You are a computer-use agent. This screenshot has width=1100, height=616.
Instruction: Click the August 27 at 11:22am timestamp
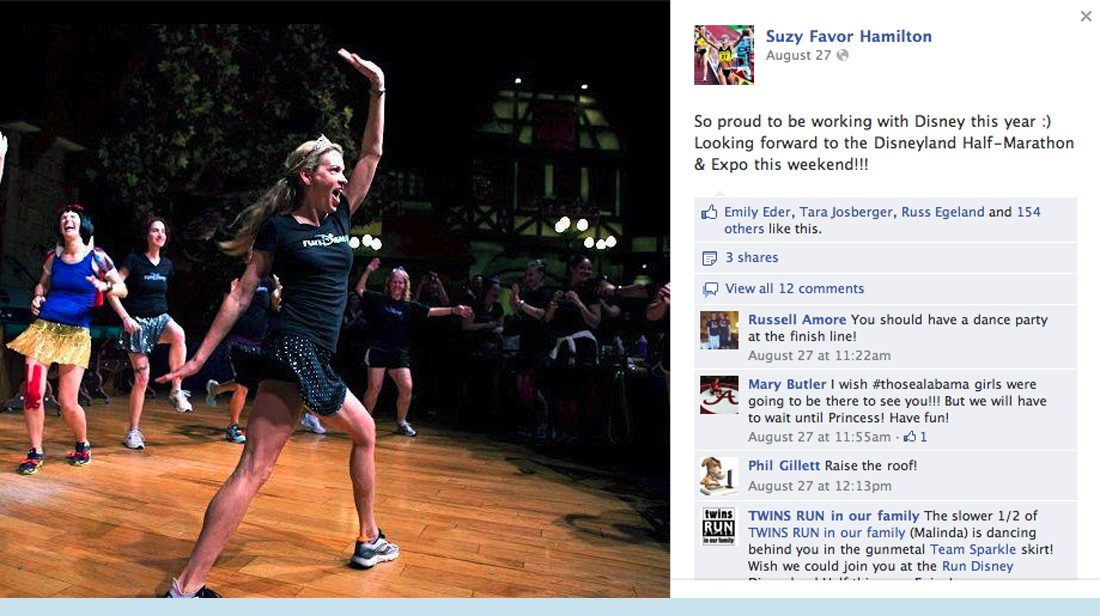pyautogui.click(x=819, y=356)
